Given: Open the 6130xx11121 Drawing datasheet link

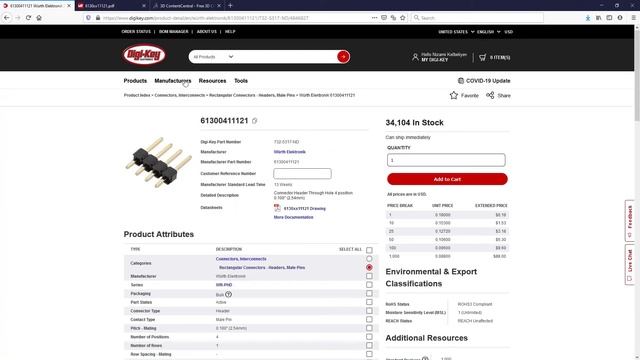Looking at the screenshot, I should coord(304,209).
